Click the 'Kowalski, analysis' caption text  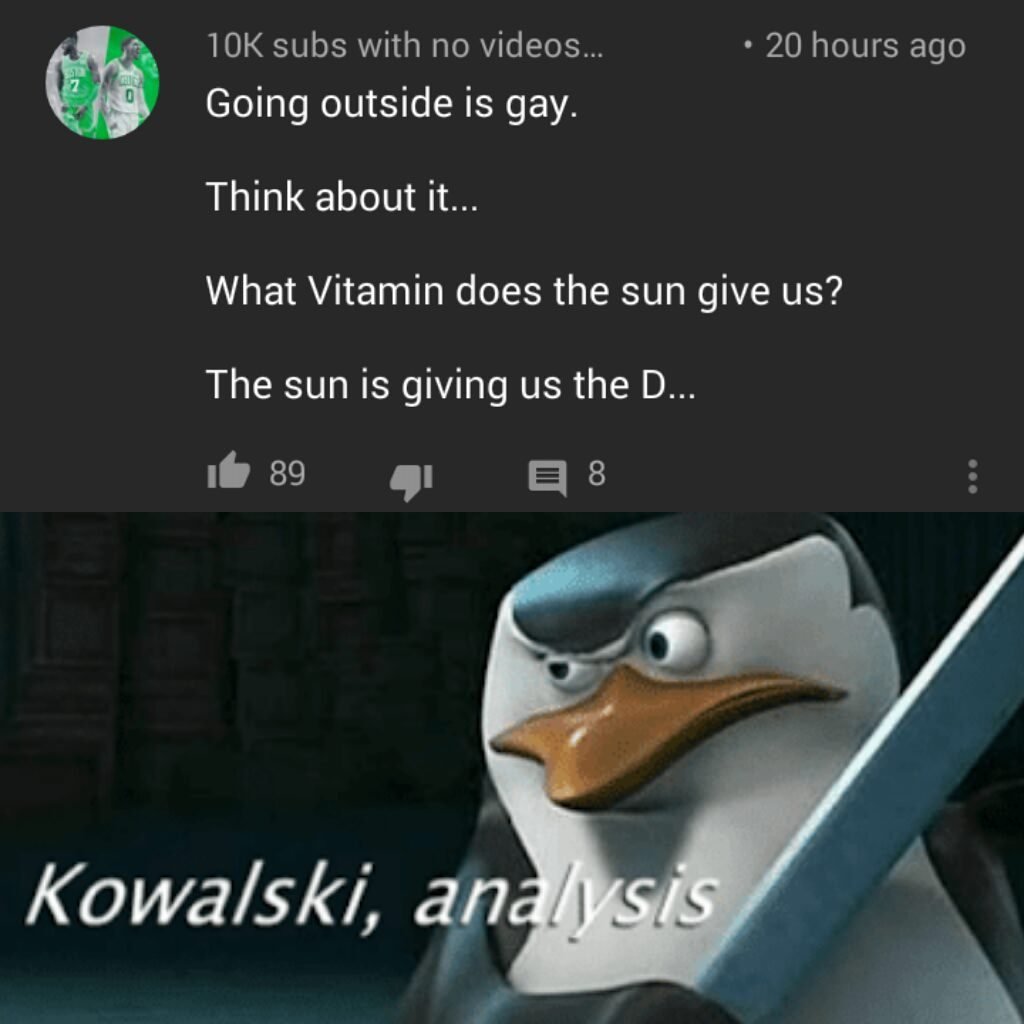[x=371, y=896]
